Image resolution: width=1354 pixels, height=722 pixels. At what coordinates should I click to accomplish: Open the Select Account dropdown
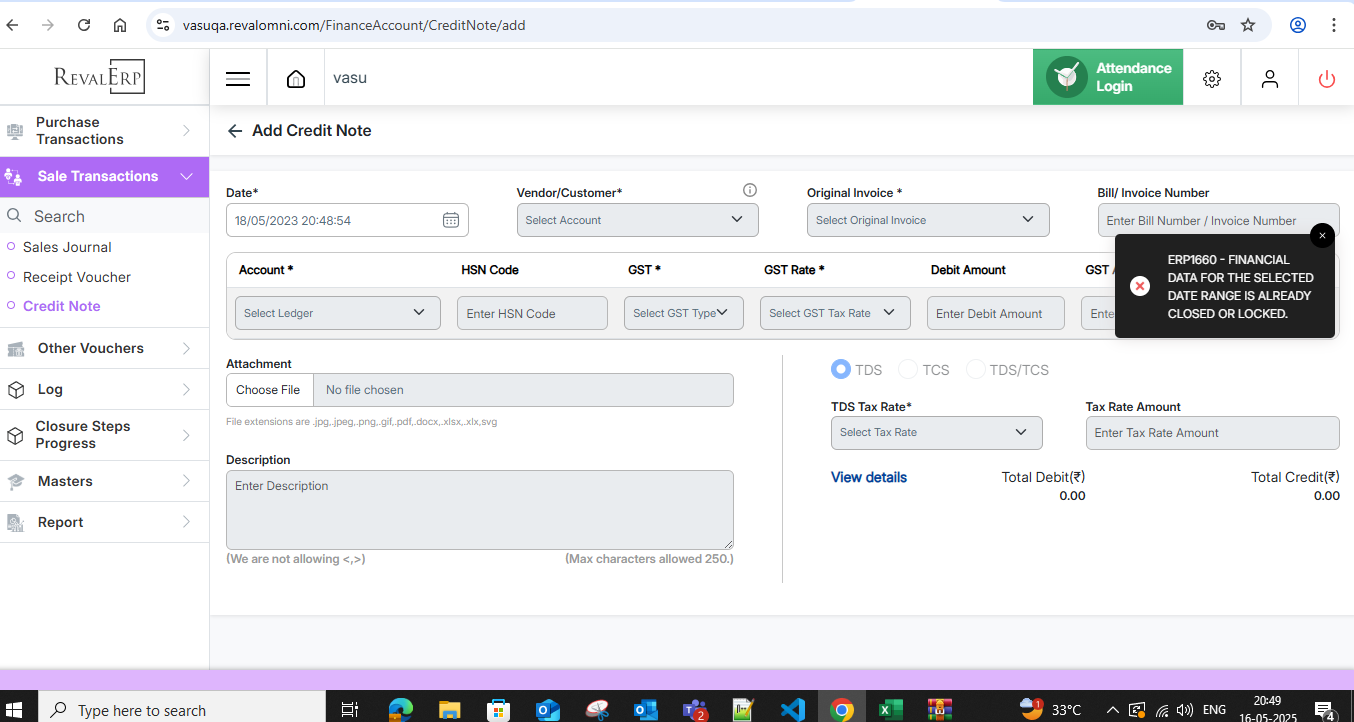point(637,220)
